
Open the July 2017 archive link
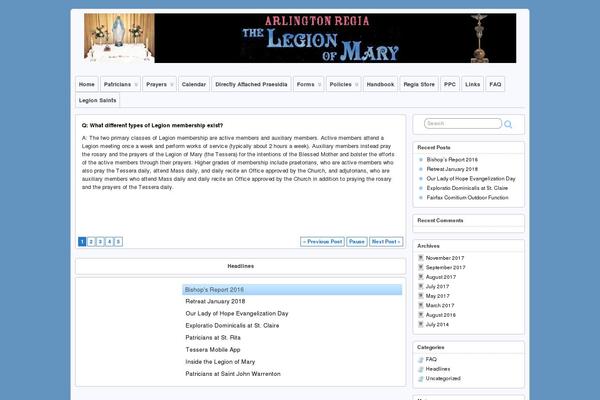437,286
